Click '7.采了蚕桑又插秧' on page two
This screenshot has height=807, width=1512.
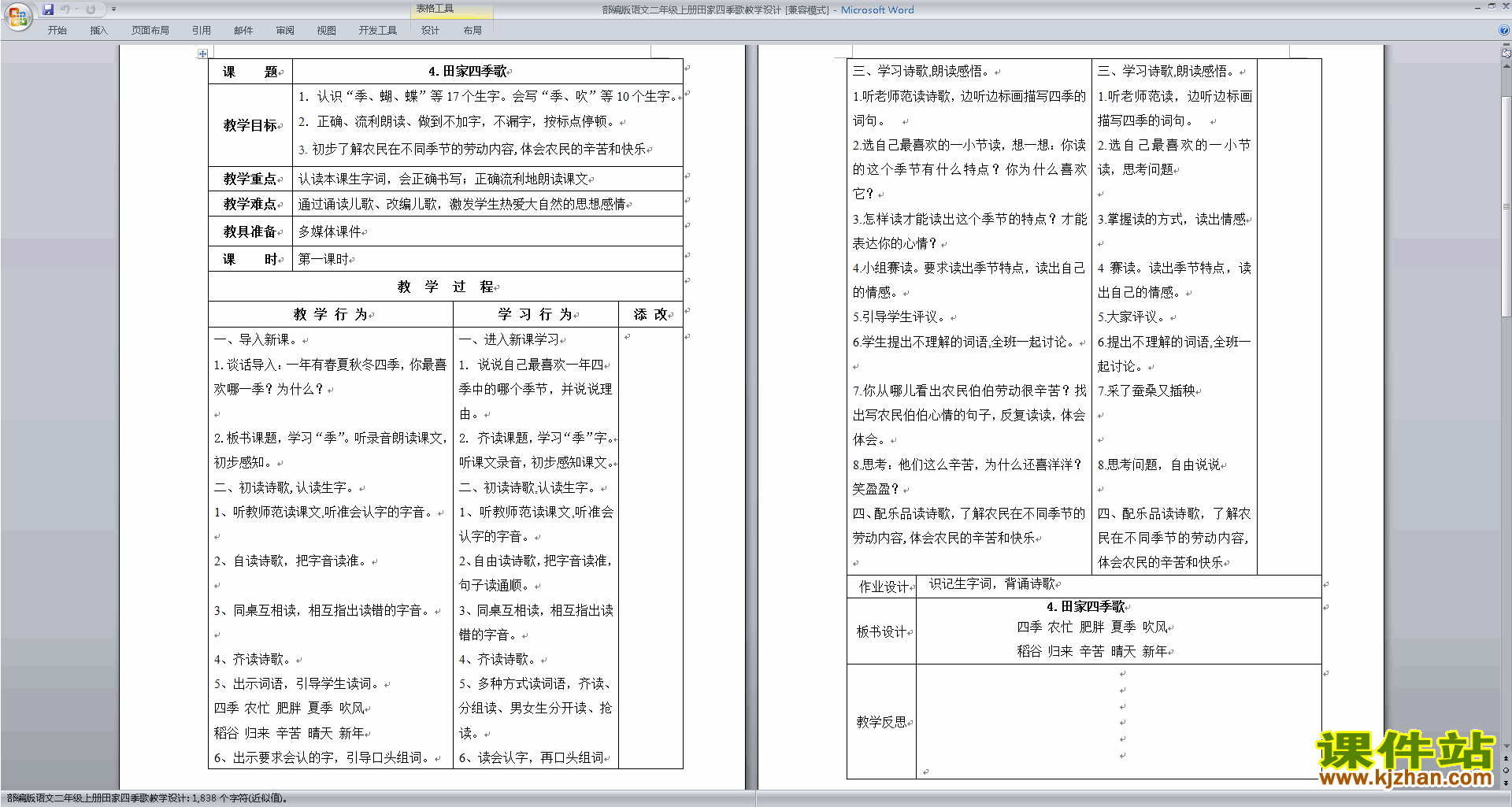(1148, 391)
